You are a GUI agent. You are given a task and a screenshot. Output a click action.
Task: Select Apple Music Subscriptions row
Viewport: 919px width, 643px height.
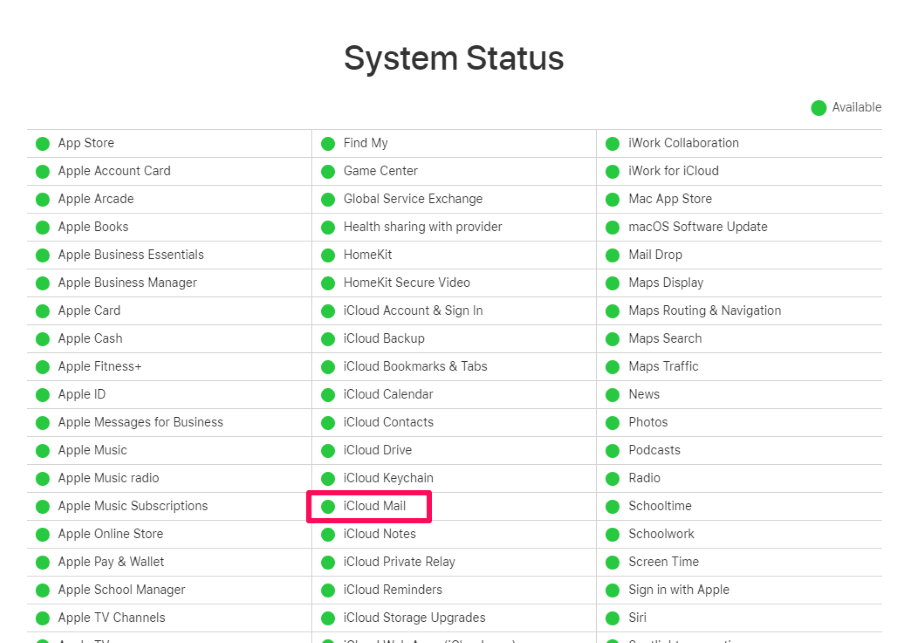click(x=133, y=506)
